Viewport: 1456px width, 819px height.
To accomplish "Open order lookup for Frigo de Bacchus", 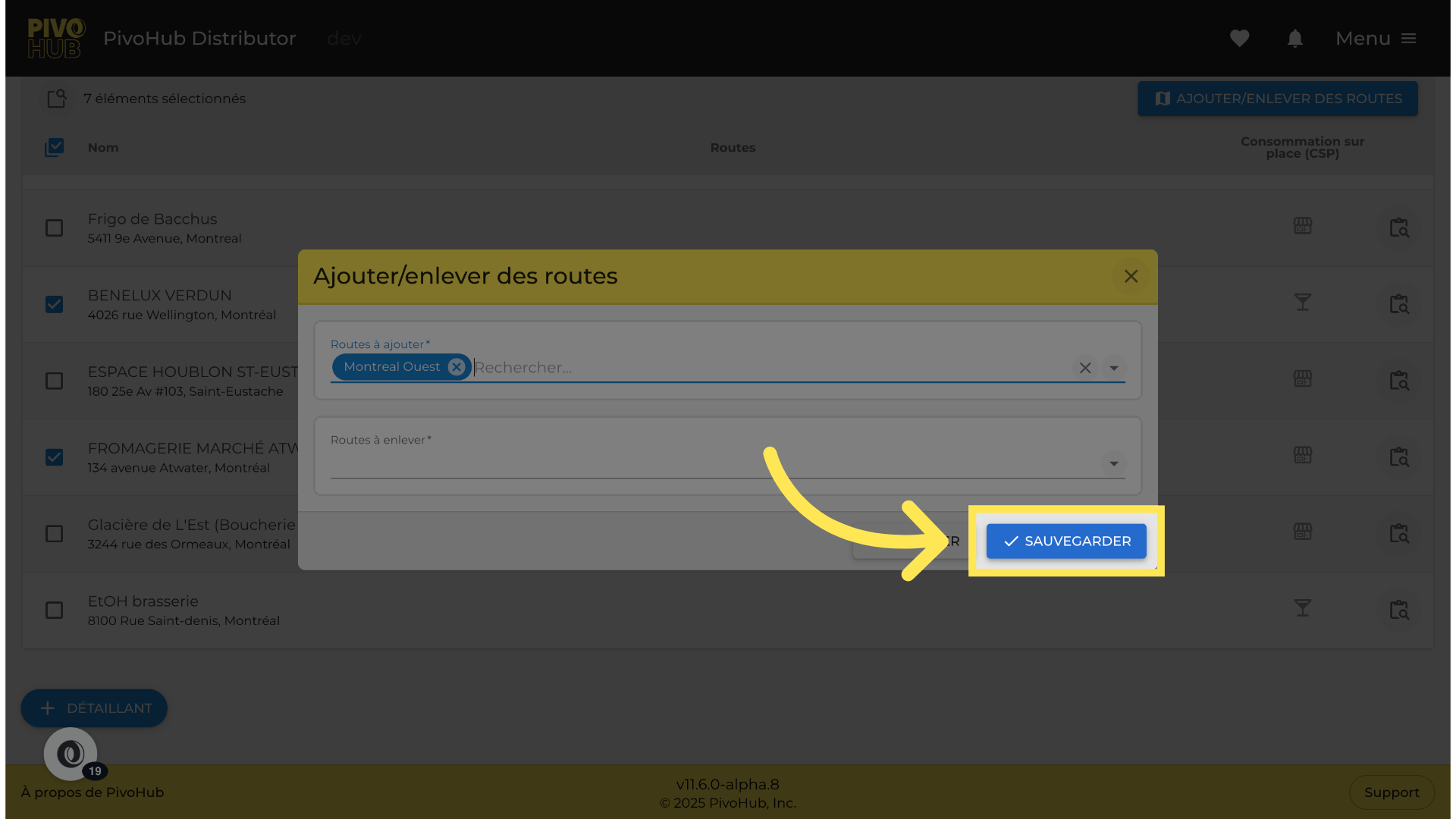I will [1398, 227].
